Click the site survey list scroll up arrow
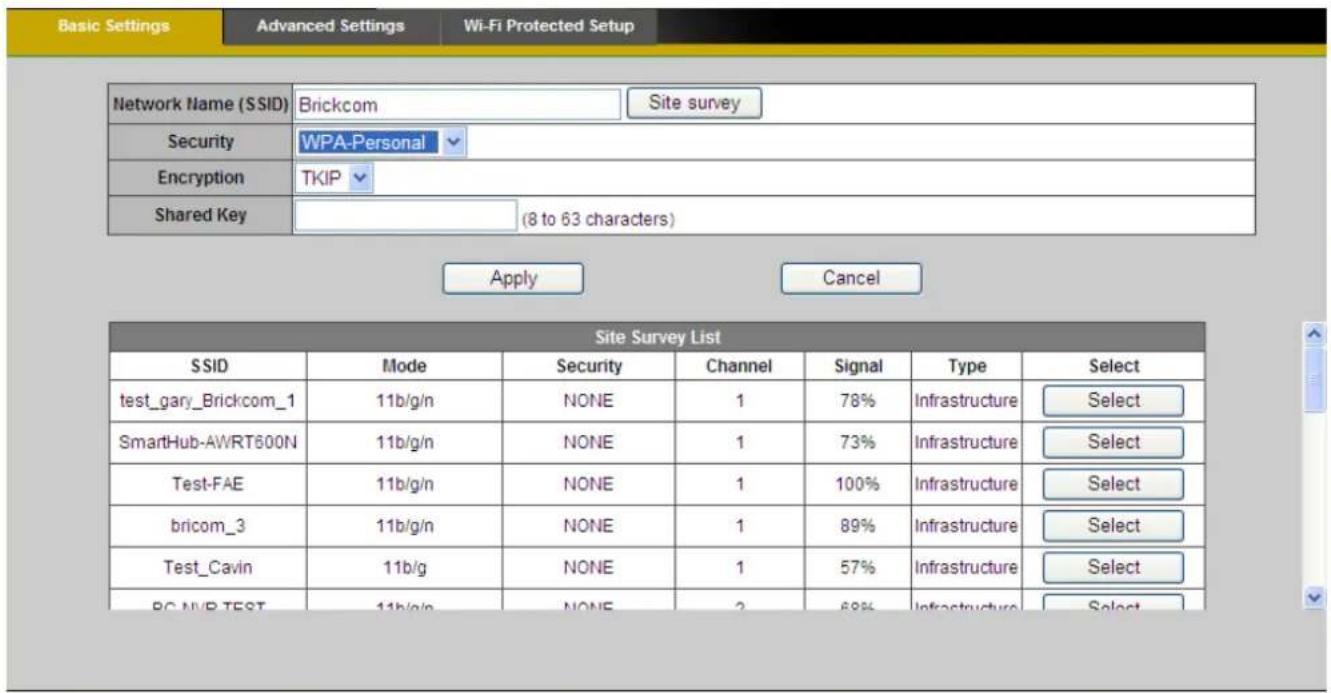 coord(1315,333)
